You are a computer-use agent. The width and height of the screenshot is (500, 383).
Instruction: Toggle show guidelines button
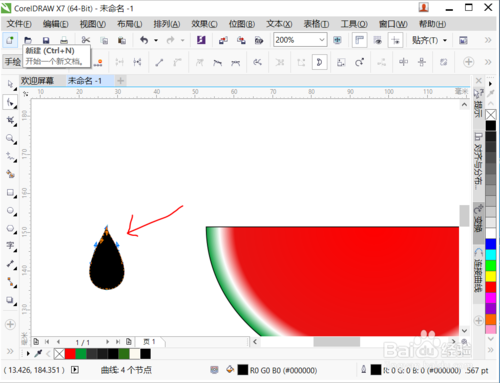coord(396,40)
